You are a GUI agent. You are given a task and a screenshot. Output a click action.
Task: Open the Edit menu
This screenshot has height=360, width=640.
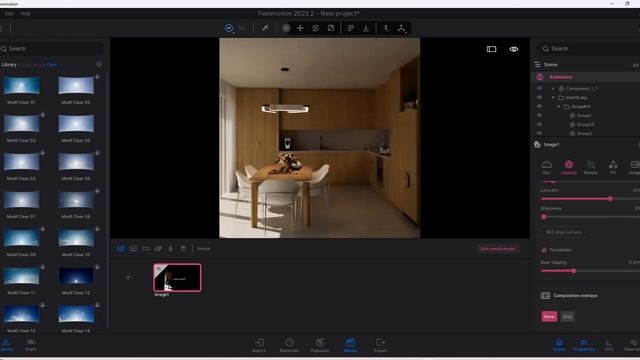click(x=9, y=13)
